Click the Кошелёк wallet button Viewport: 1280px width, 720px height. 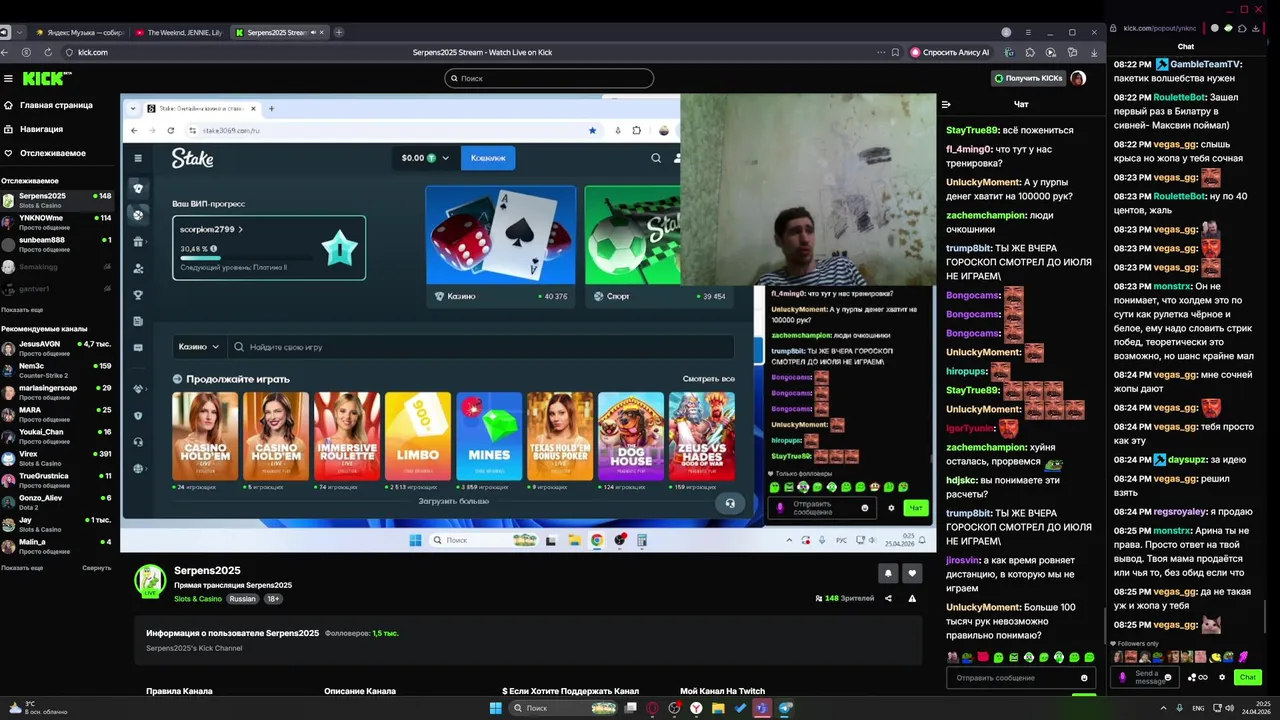pyautogui.click(x=488, y=158)
